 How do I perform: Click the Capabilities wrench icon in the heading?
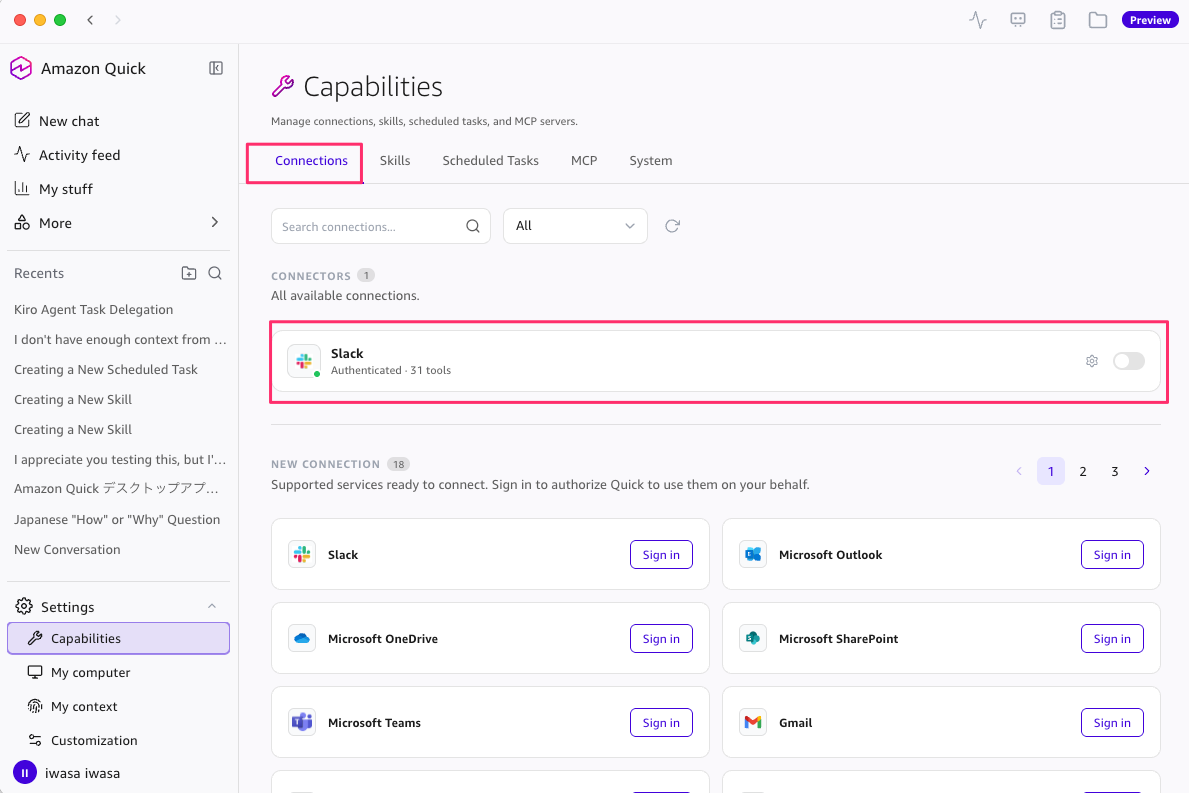[283, 86]
